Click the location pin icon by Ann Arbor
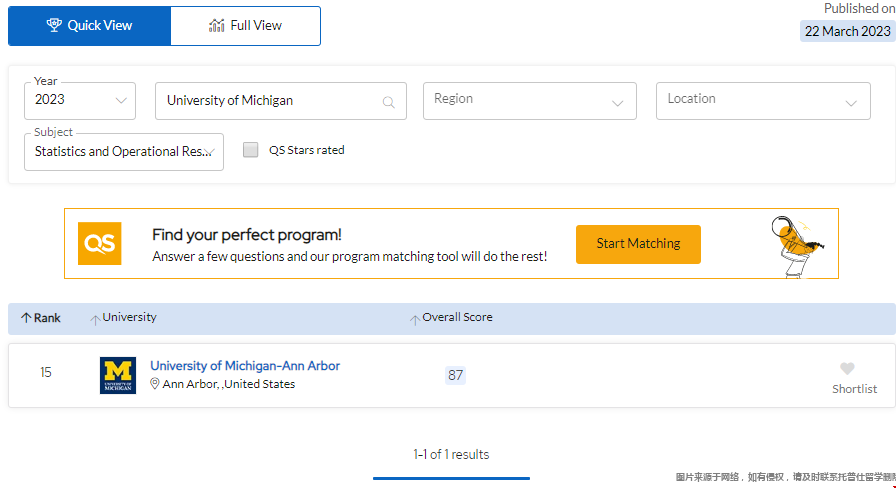Image resolution: width=896 pixels, height=488 pixels. click(x=154, y=384)
